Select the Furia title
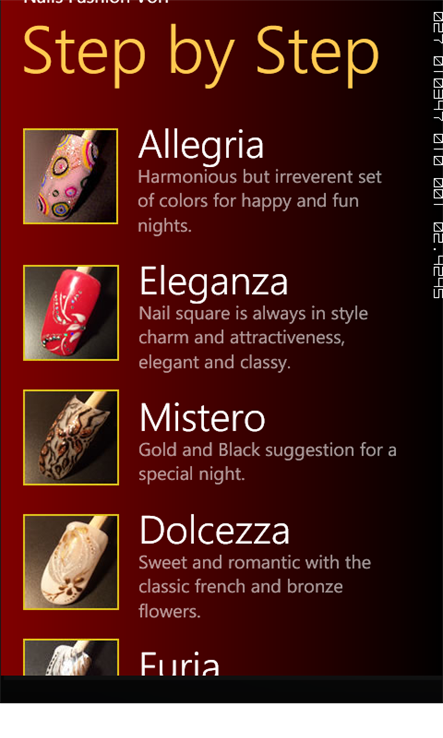This screenshot has width=443, height=738. (x=179, y=664)
